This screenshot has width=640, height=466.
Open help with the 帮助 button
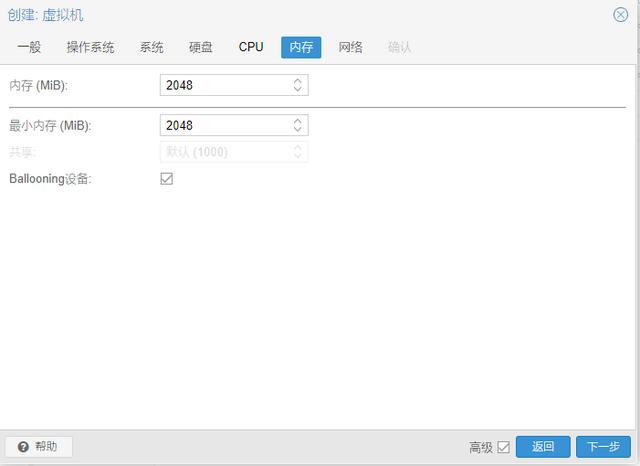pos(39,447)
